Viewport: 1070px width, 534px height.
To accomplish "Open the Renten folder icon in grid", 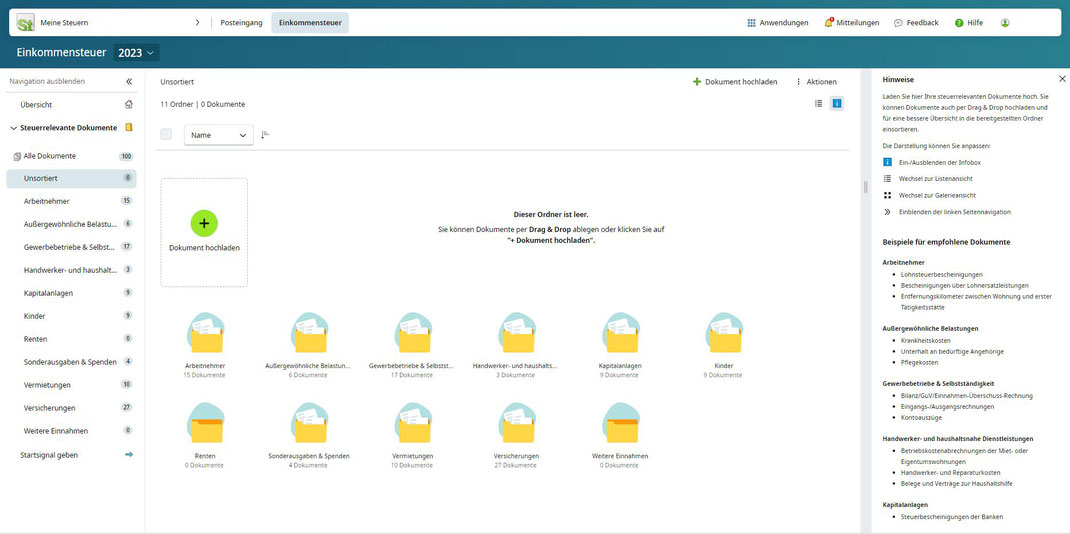I will (x=205, y=424).
